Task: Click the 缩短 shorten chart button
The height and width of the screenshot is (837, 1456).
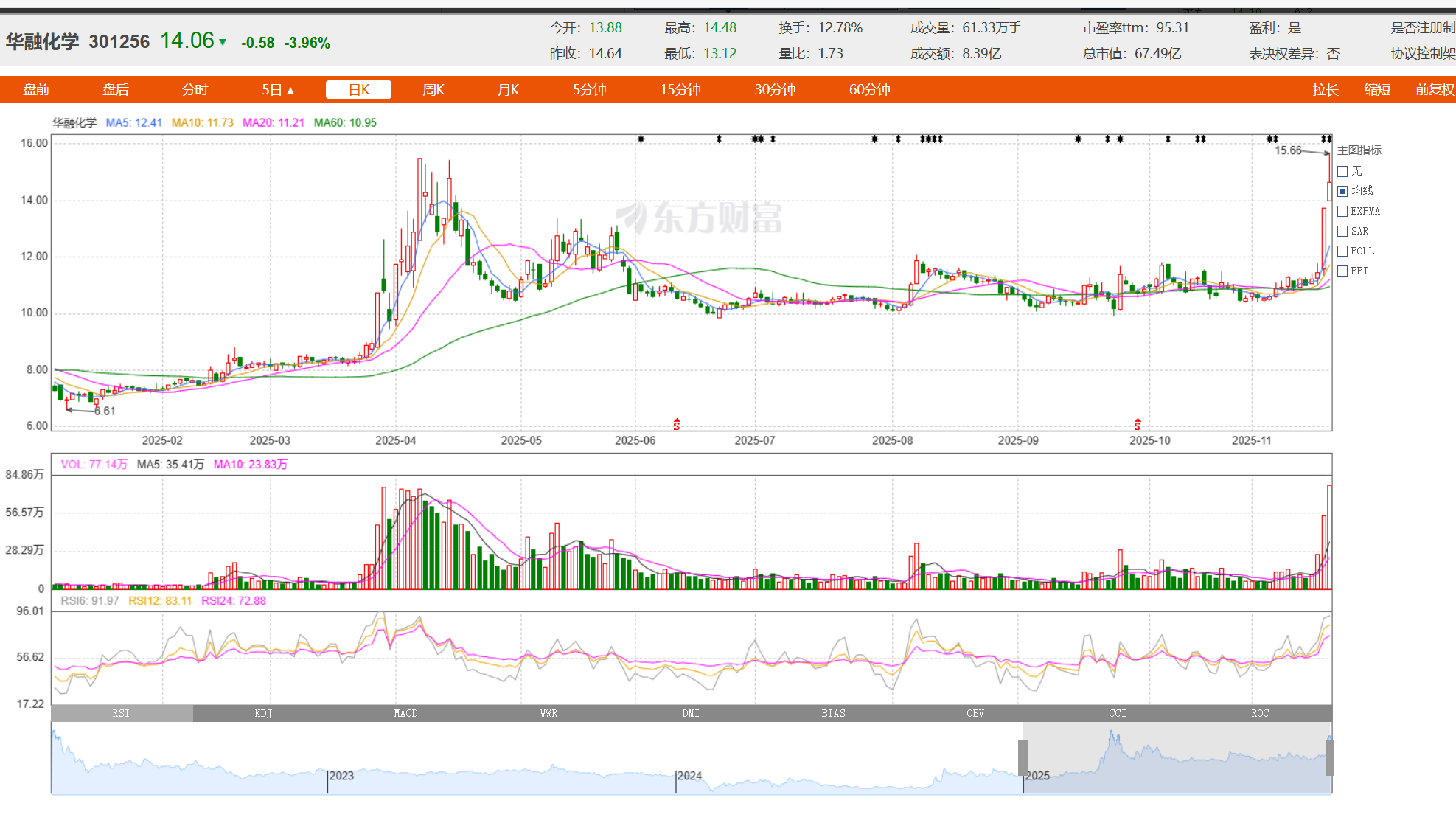Action: click(1376, 89)
